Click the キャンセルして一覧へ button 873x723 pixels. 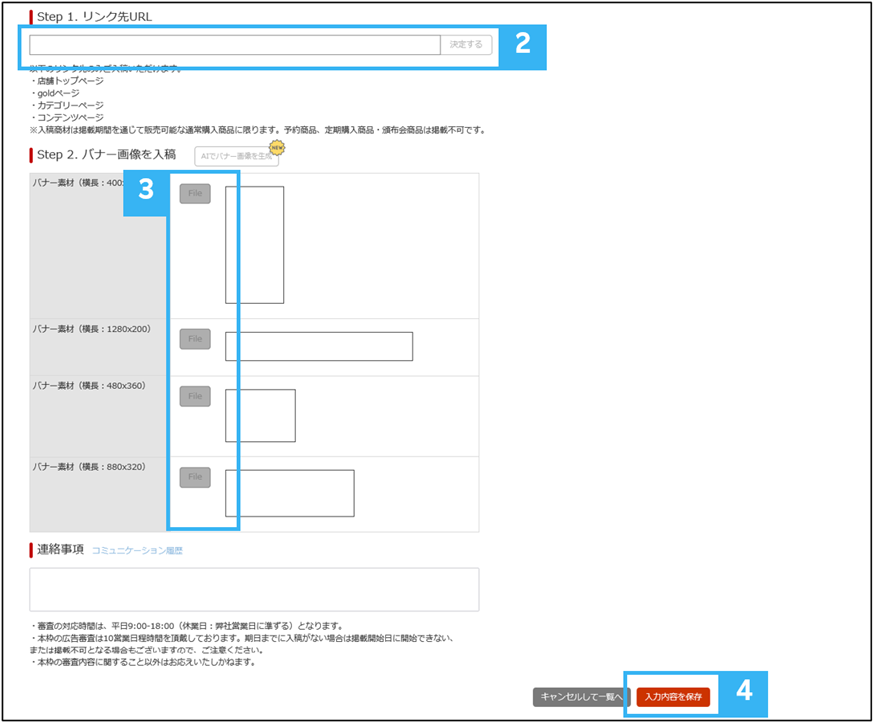coord(581,697)
